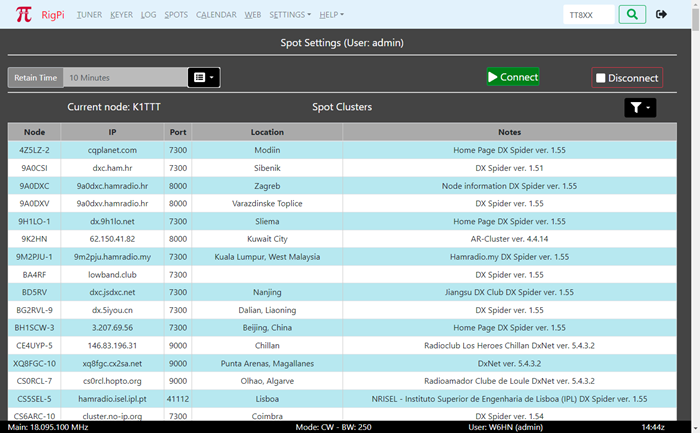Click IP cell 146.83.196.31

click(112, 346)
